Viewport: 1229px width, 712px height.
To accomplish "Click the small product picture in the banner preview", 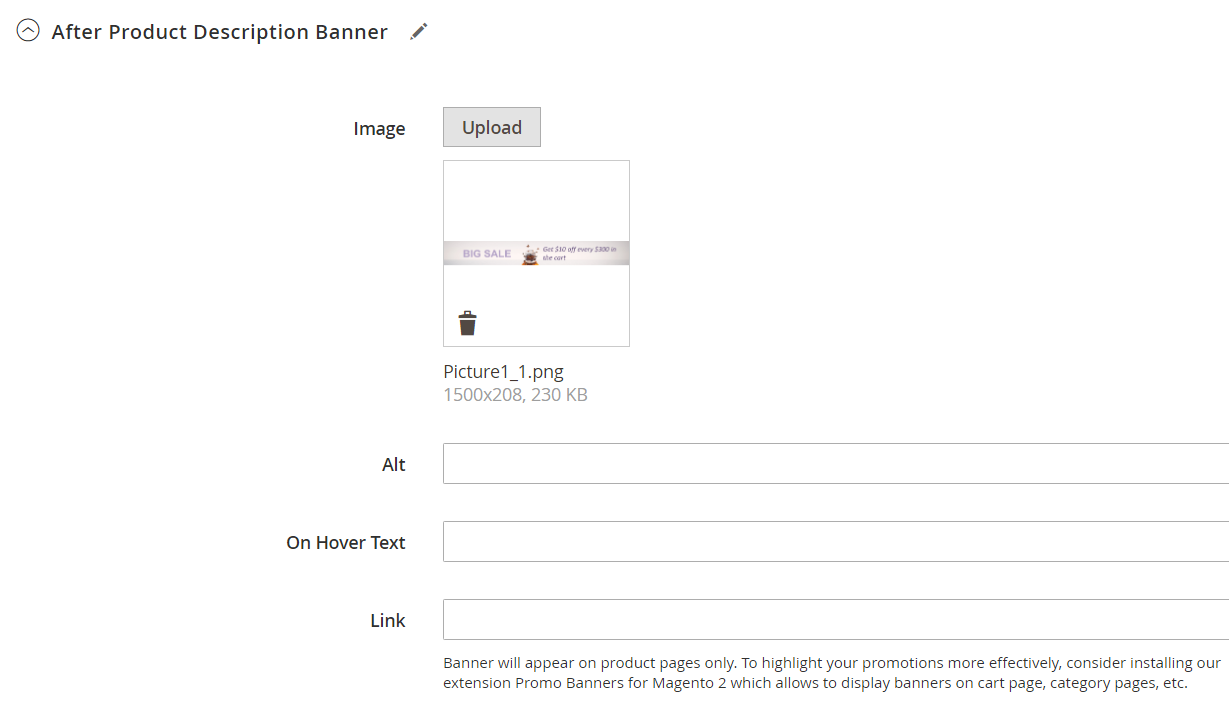I will (530, 254).
